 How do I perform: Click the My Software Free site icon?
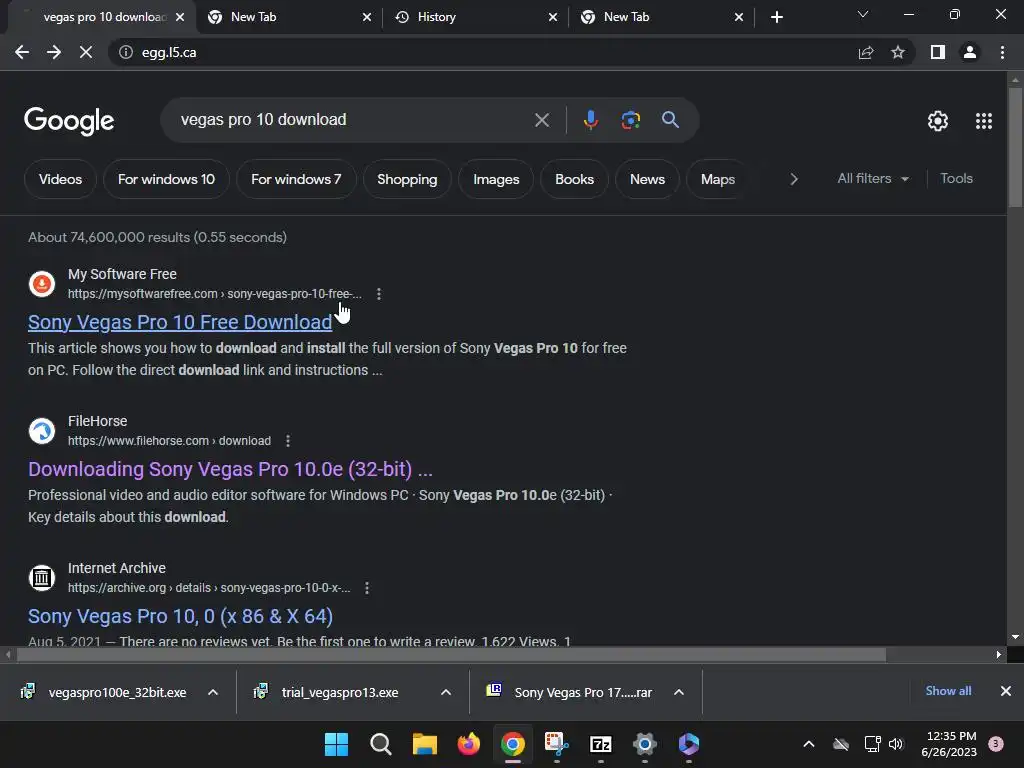pos(42,283)
